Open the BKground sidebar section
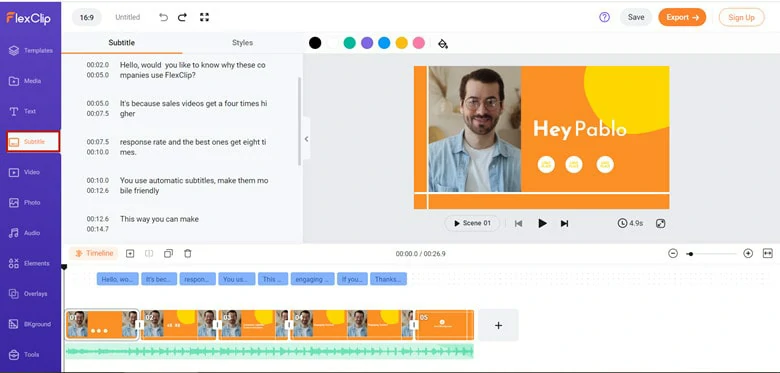This screenshot has width=780, height=373. click(x=30, y=324)
